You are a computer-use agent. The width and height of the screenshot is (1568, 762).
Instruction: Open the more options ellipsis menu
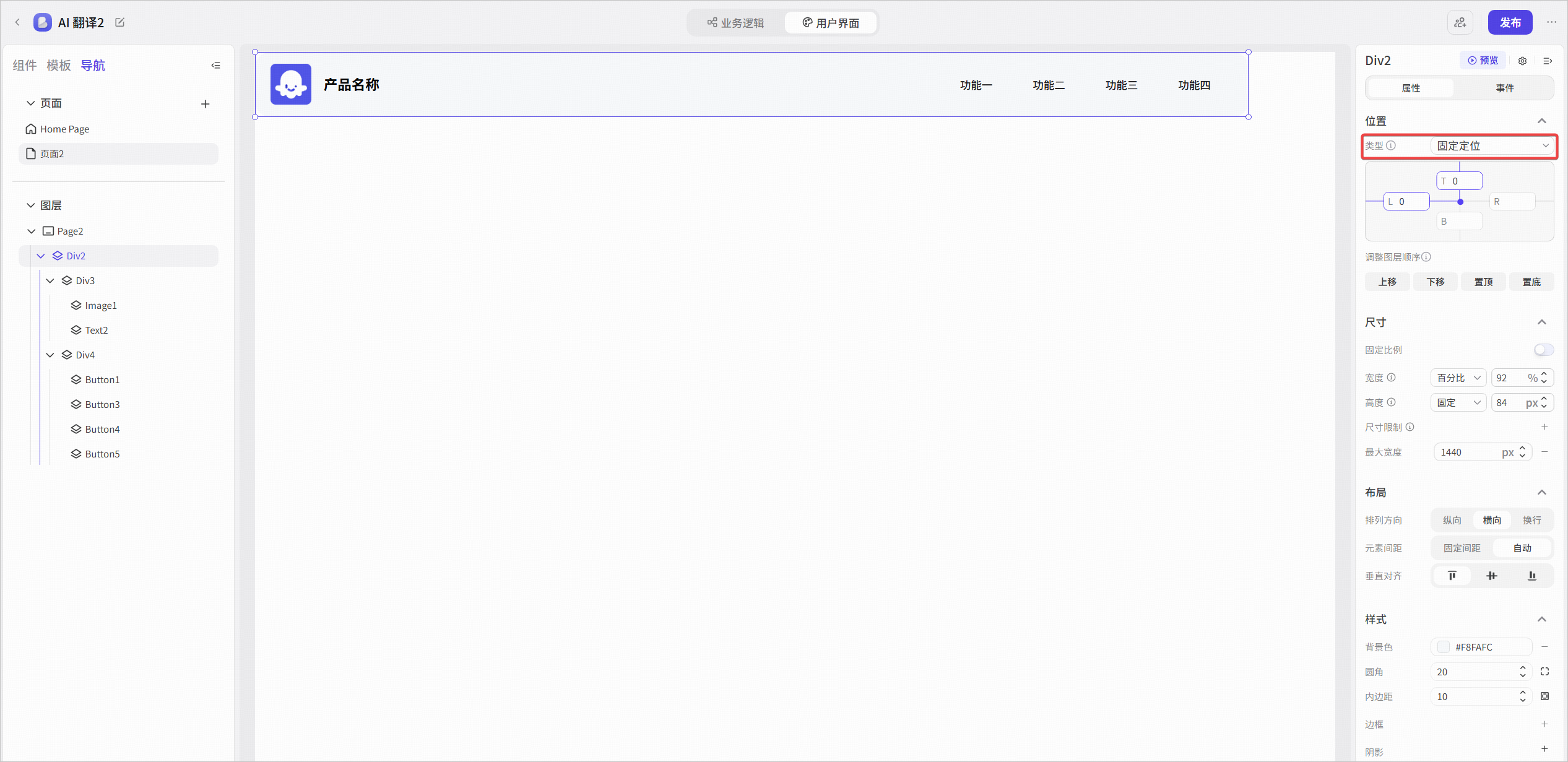(x=1551, y=22)
